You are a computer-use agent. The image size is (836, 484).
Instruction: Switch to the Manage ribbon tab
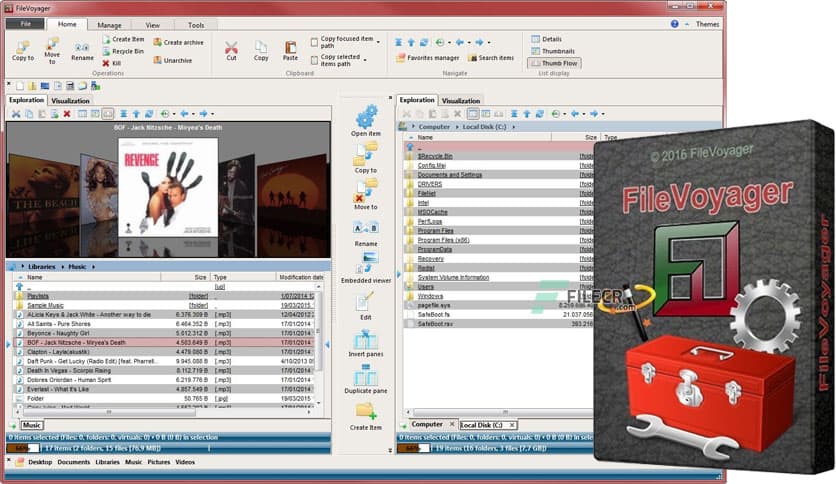(x=109, y=25)
